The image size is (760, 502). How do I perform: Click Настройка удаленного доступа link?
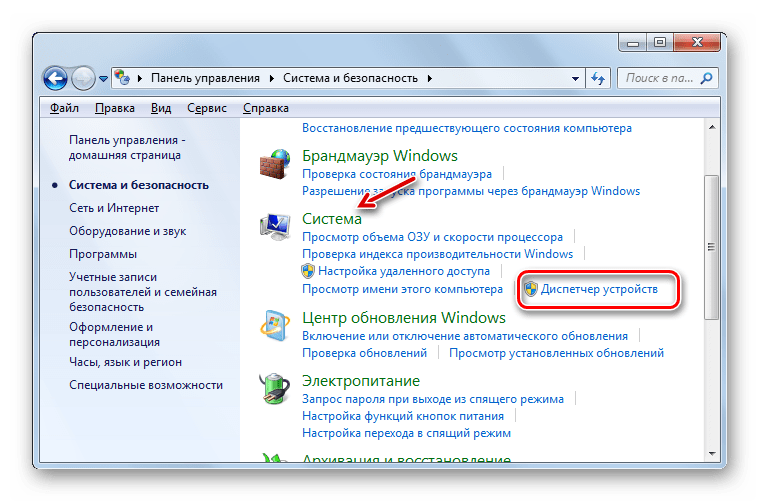(404, 271)
